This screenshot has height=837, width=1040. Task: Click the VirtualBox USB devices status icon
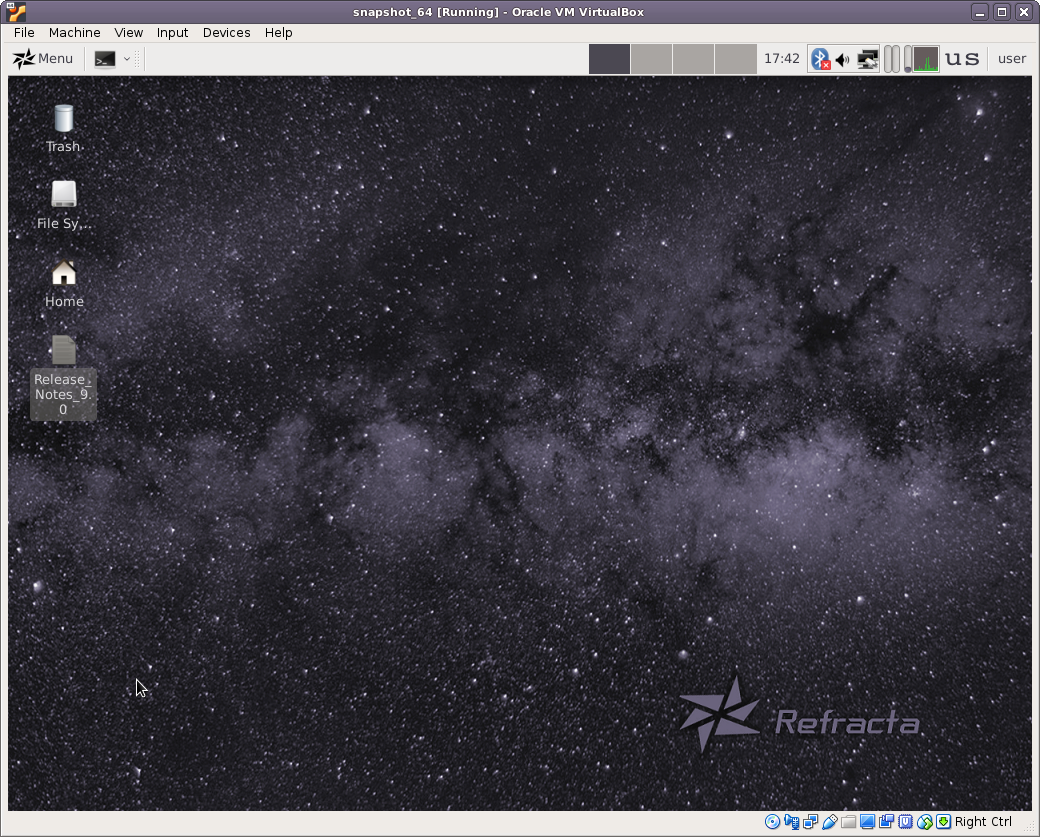(x=829, y=822)
